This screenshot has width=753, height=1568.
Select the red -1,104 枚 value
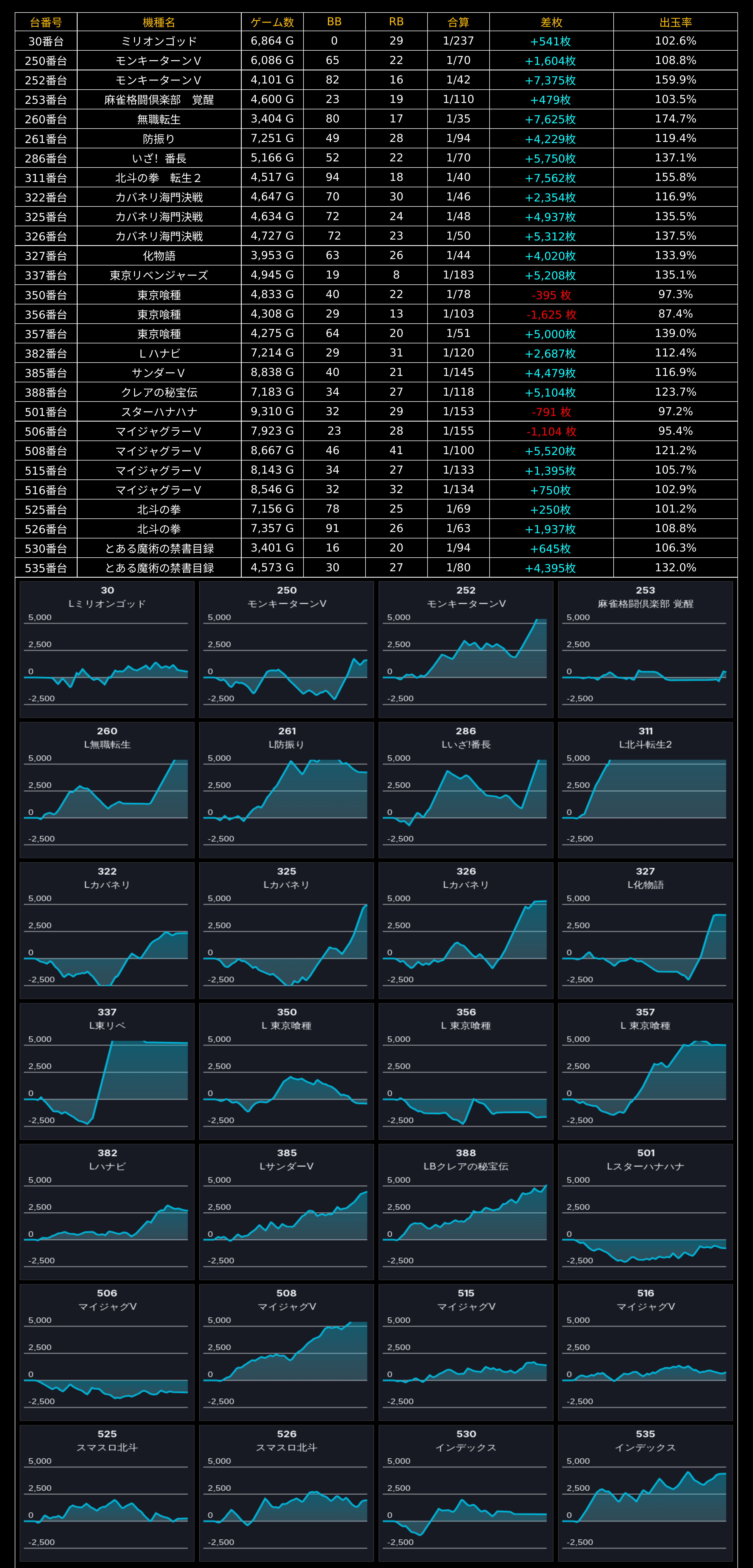tap(552, 432)
